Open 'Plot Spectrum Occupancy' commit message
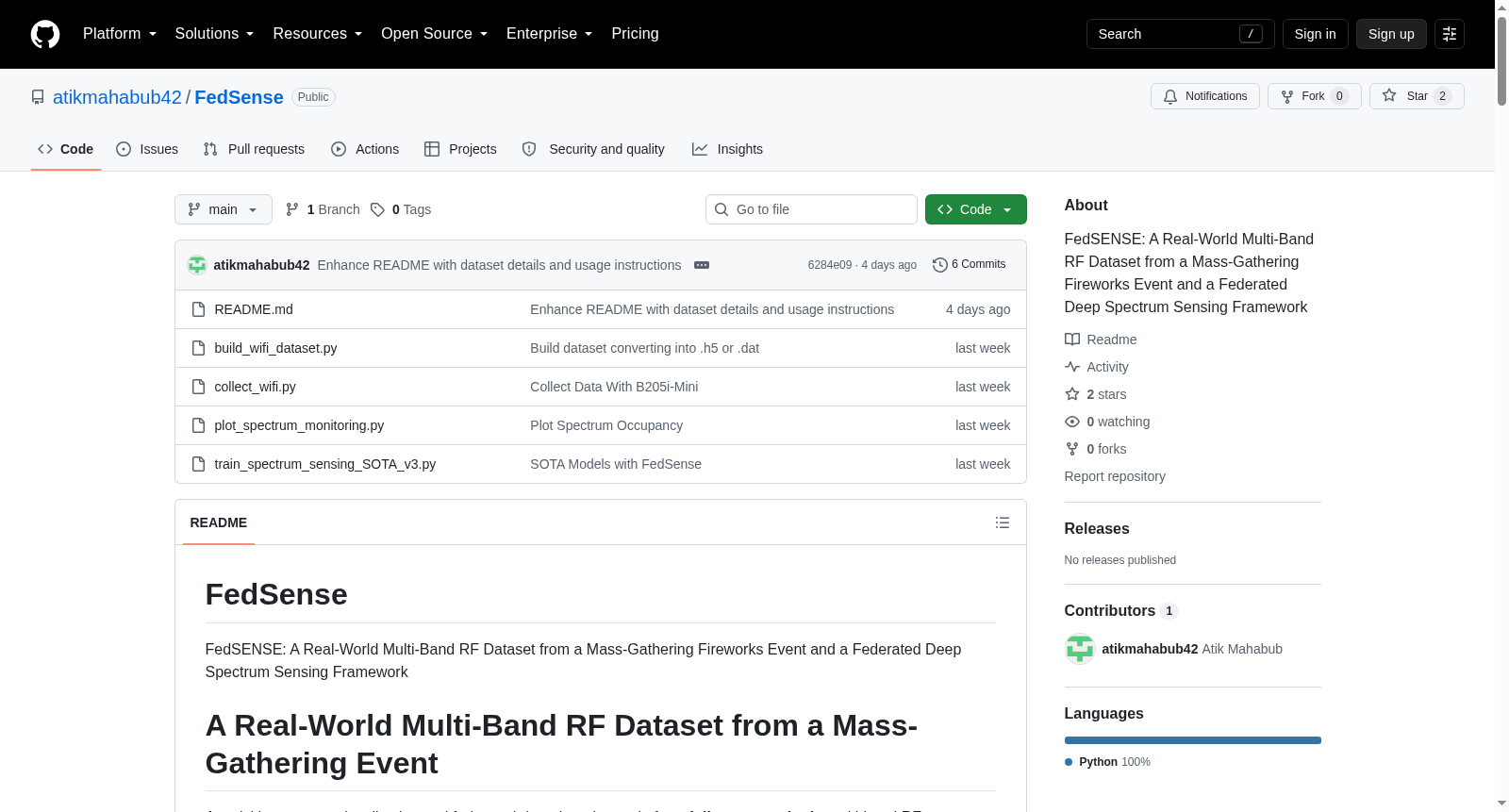Viewport: 1509px width, 812px height. [x=606, y=425]
